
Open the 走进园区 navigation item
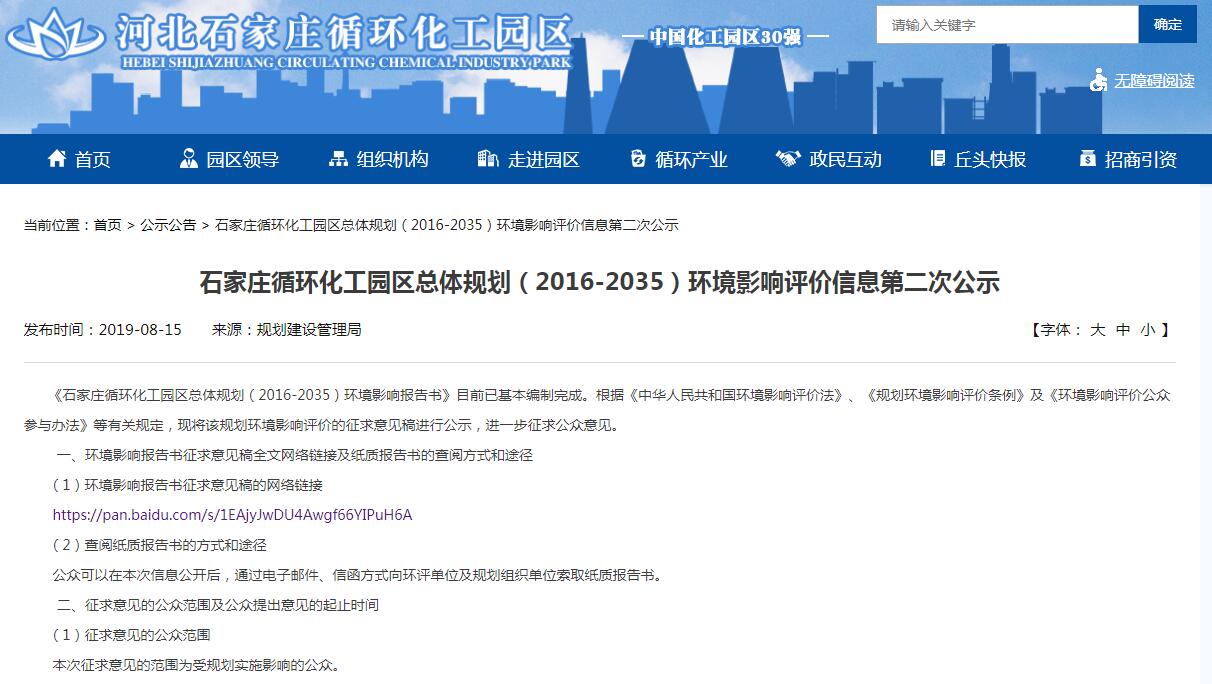click(x=544, y=159)
